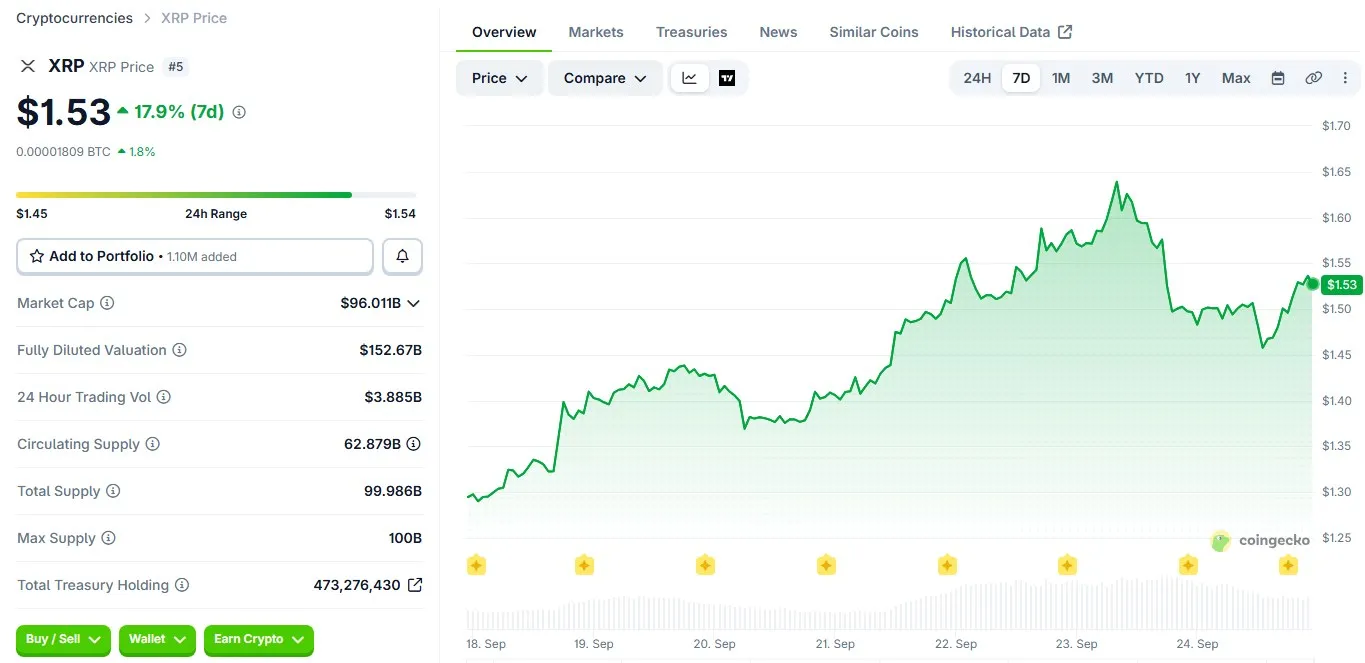Screen dimensions: 1365x663
Task: Click the volume bars under the chart
Action: (x=888, y=603)
